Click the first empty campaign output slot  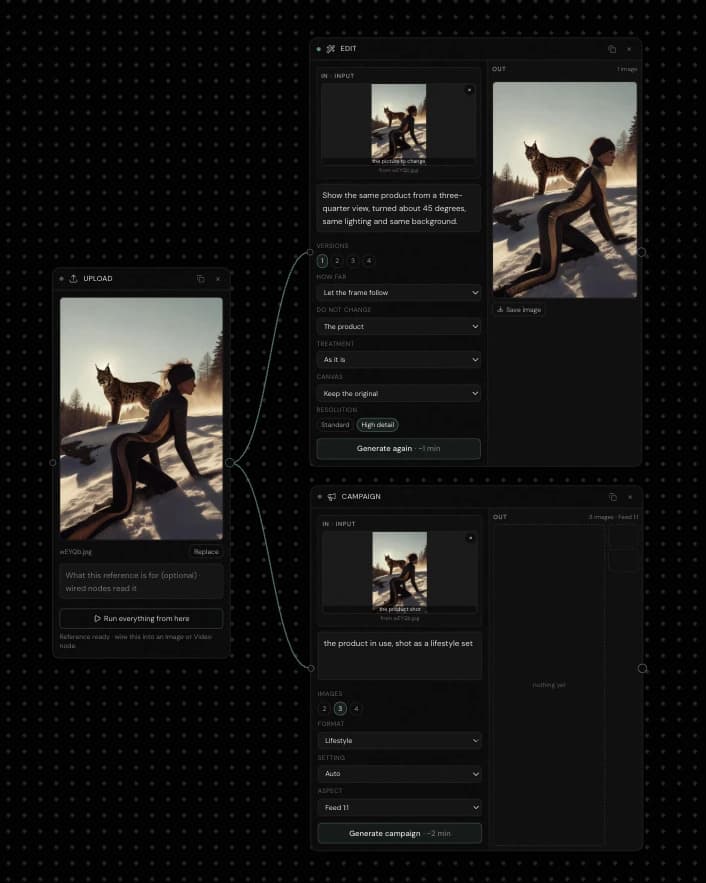[624, 536]
